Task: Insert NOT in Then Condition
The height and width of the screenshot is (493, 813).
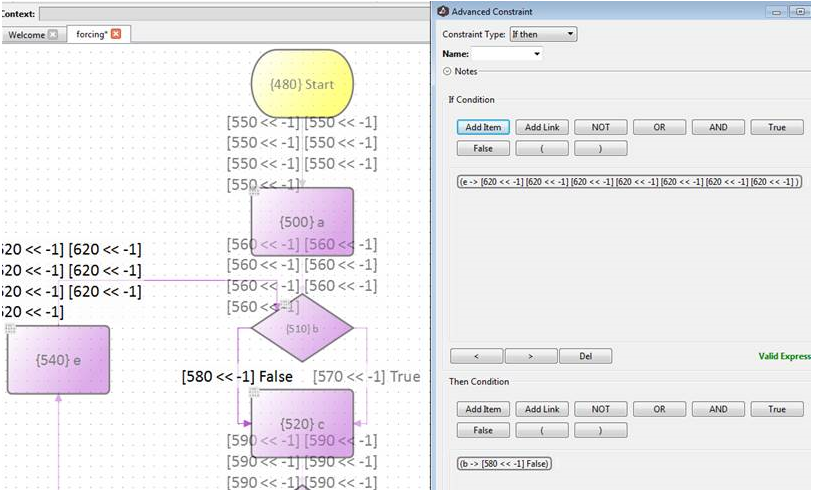Action: coord(600,409)
